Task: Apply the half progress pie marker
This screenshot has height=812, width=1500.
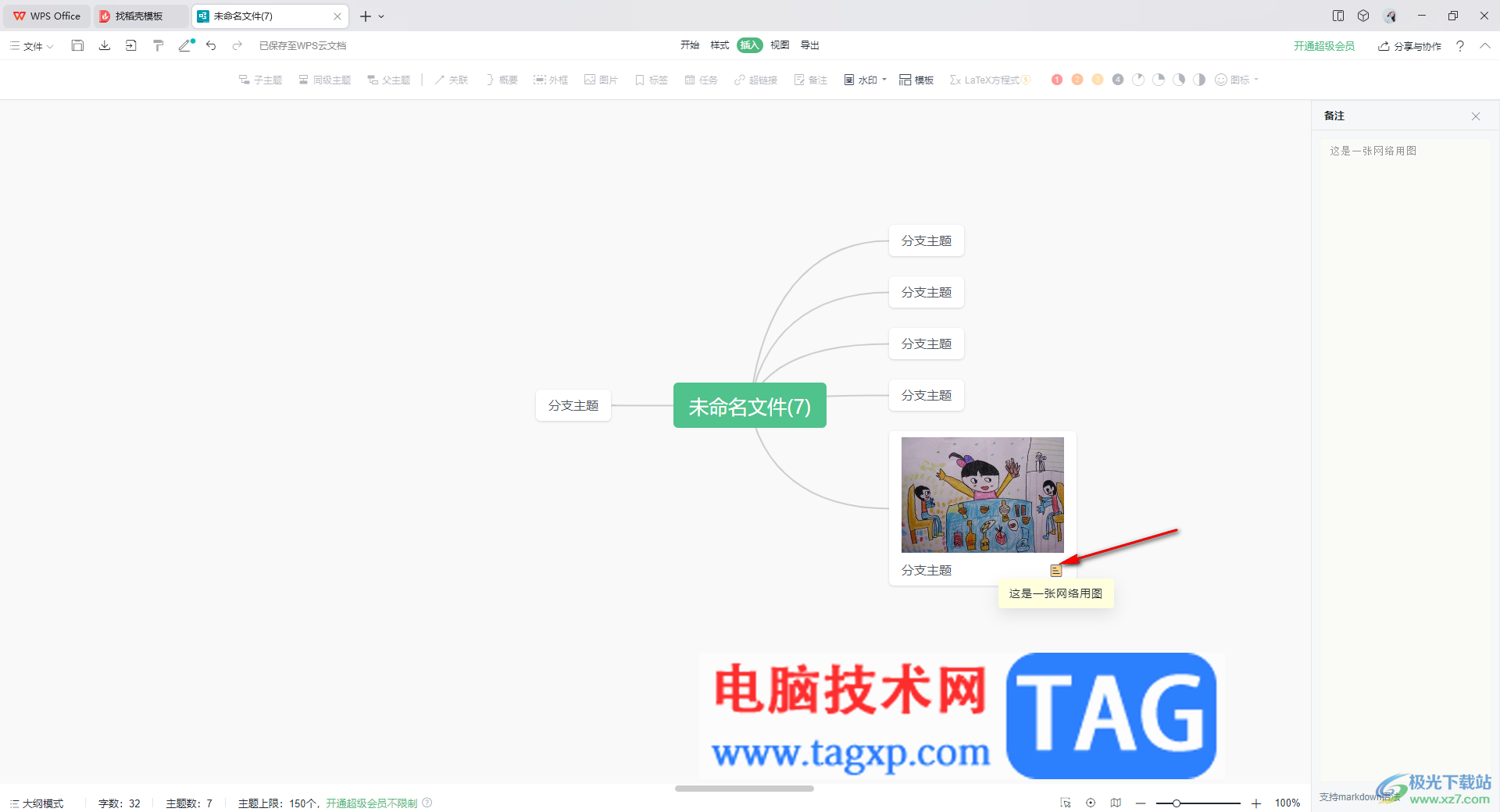Action: pos(1199,80)
